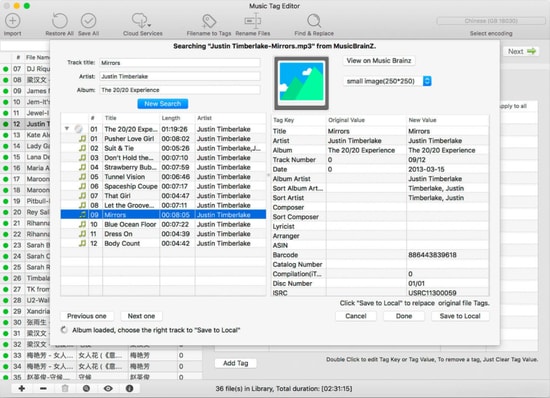
Task: Click the Length column header
Action: (x=177, y=118)
